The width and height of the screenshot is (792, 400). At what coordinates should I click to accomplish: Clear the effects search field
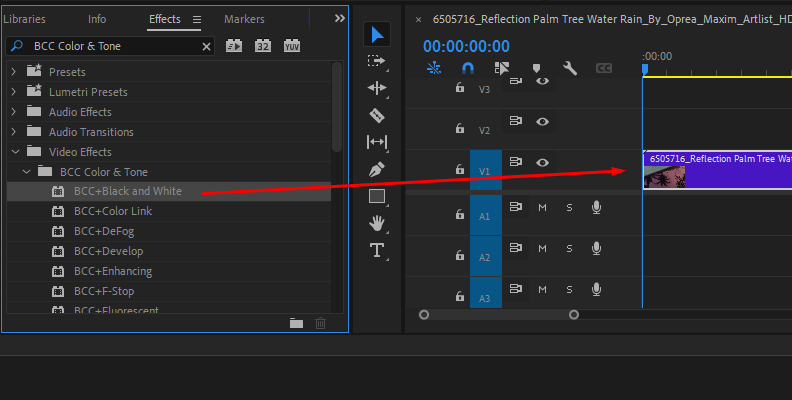(x=207, y=46)
